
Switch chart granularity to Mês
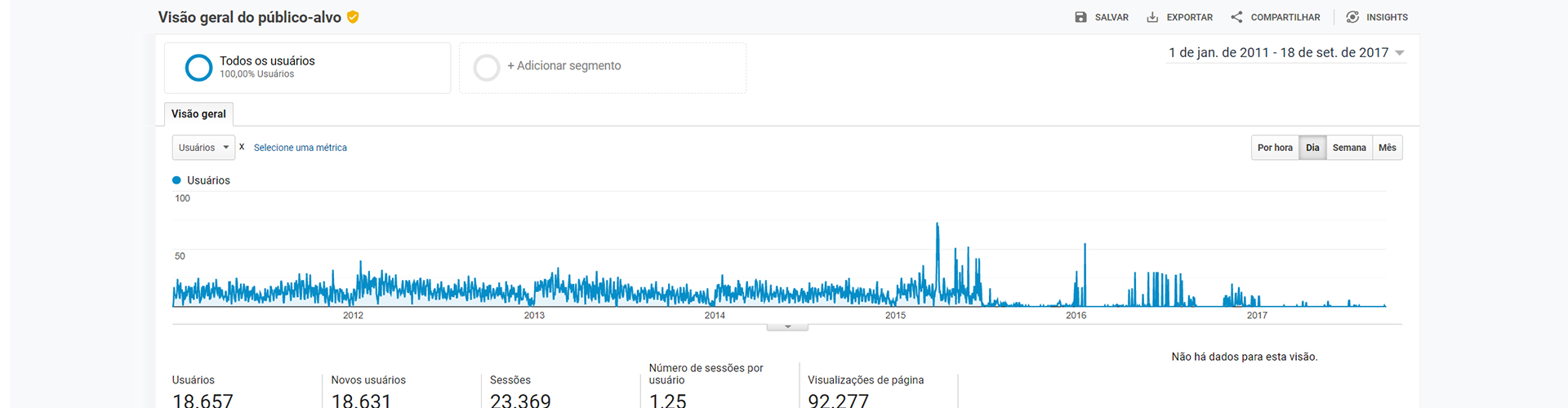(x=1388, y=148)
